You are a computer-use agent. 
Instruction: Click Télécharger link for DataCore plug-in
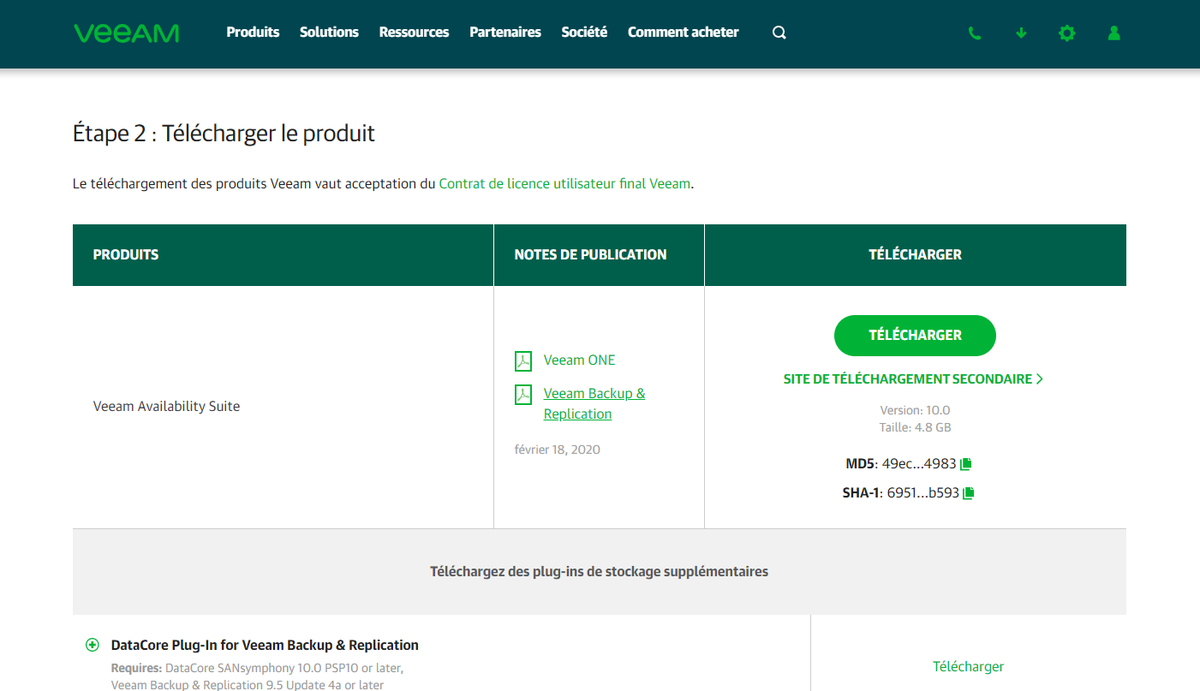coord(968,666)
